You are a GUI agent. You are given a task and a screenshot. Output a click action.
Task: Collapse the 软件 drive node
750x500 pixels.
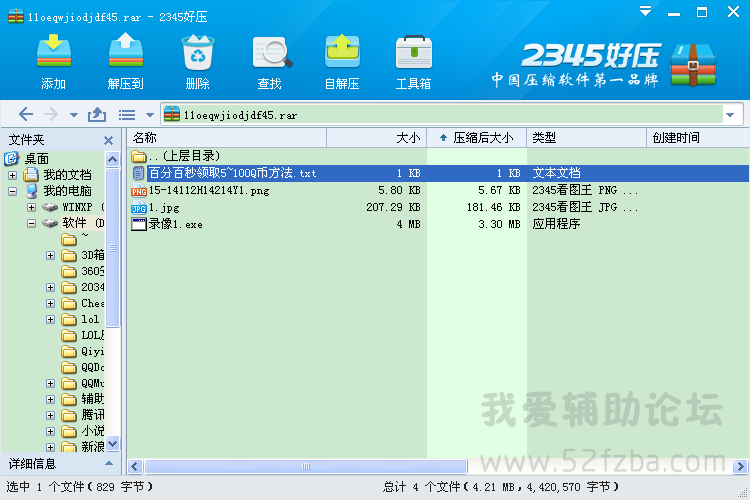pyautogui.click(x=32, y=223)
